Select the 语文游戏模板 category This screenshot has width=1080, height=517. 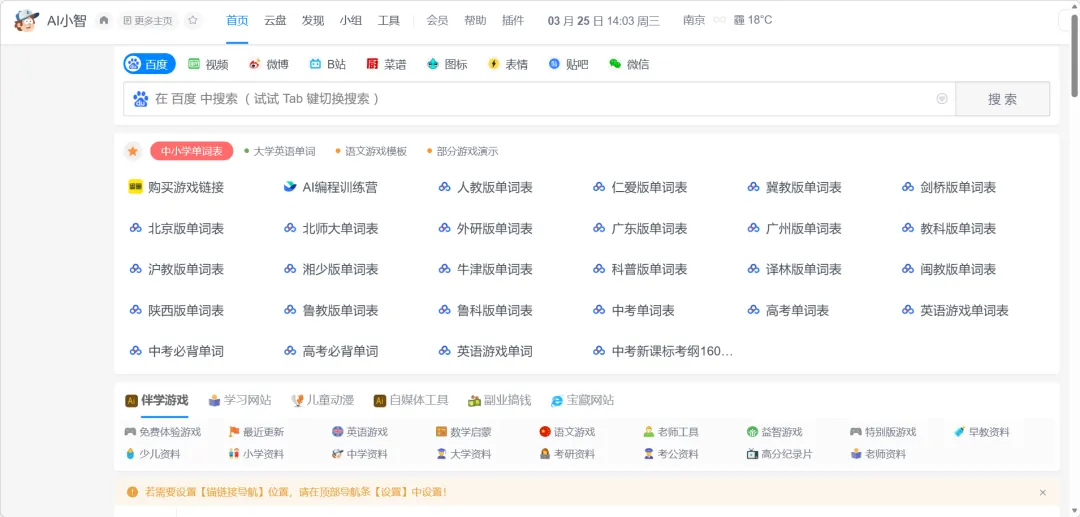(371, 151)
